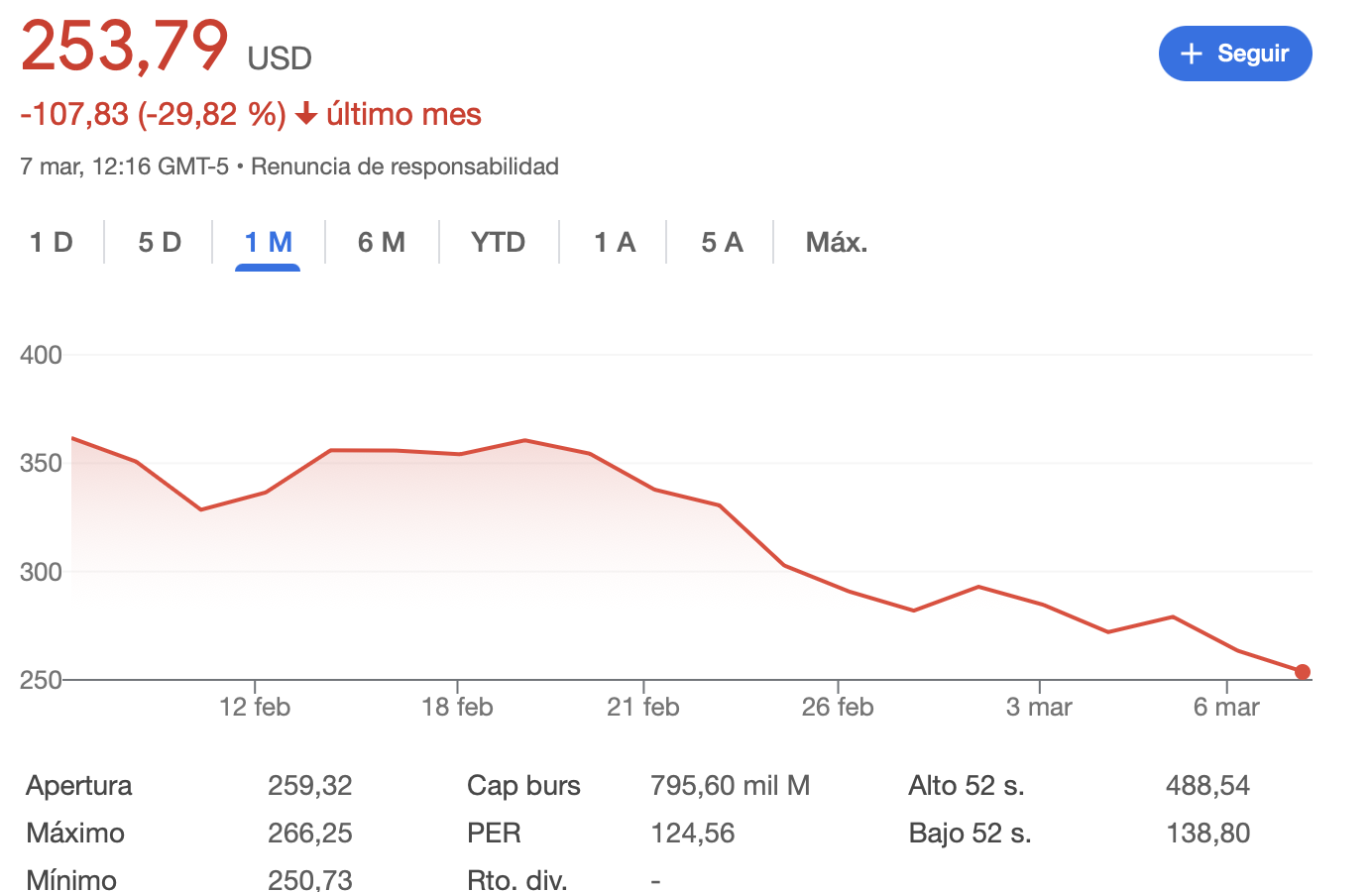This screenshot has width=1372, height=892.
Task: Click the red down arrow icon
Action: (x=306, y=114)
